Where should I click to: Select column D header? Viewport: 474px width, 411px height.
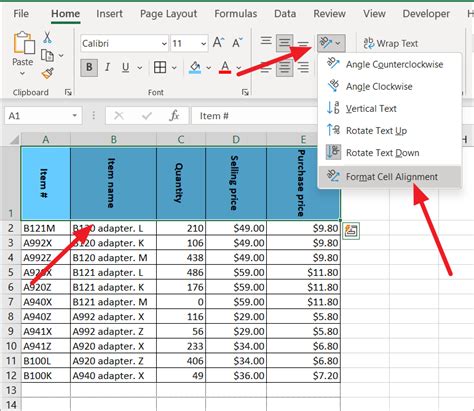tap(236, 139)
